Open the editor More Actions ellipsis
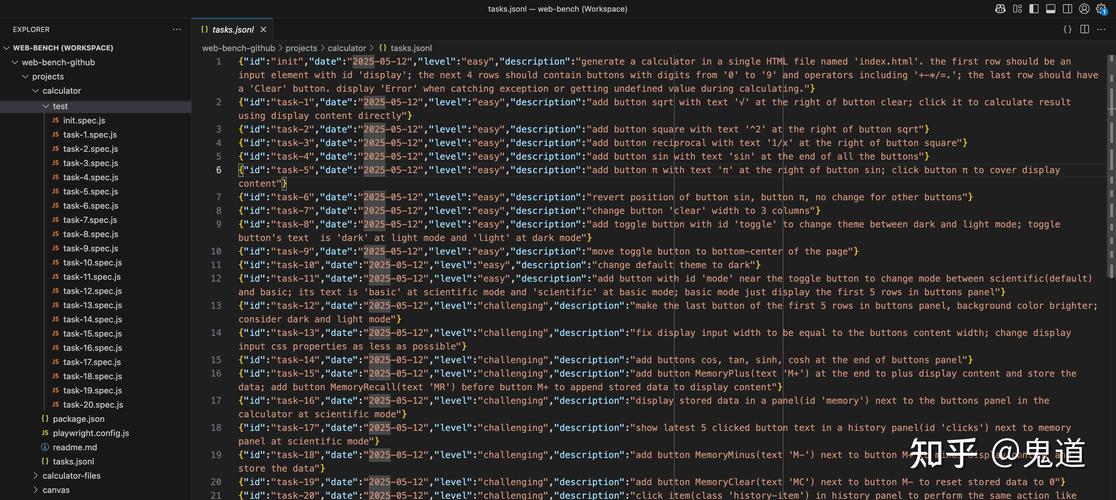The width and height of the screenshot is (1116, 500). pyautogui.click(x=1102, y=29)
